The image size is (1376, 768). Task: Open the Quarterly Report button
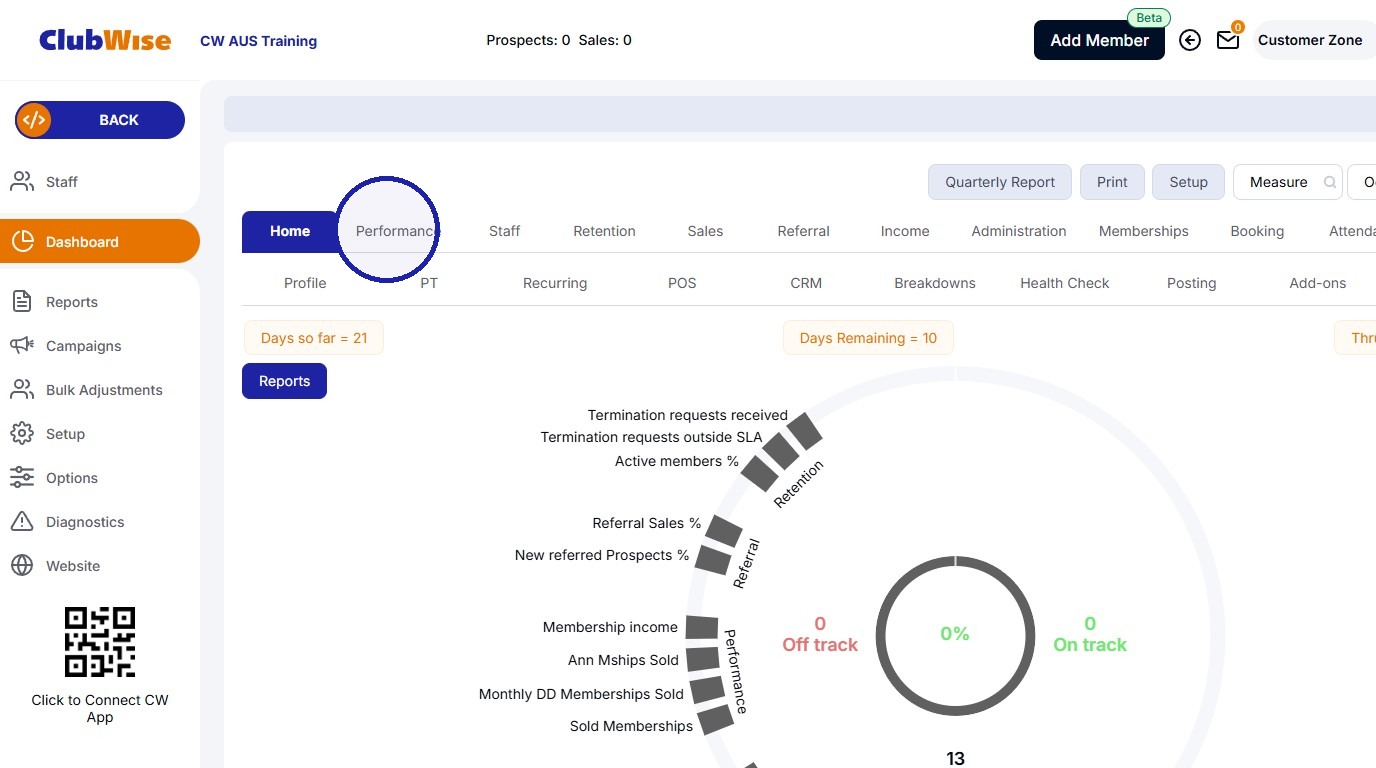(x=1000, y=182)
